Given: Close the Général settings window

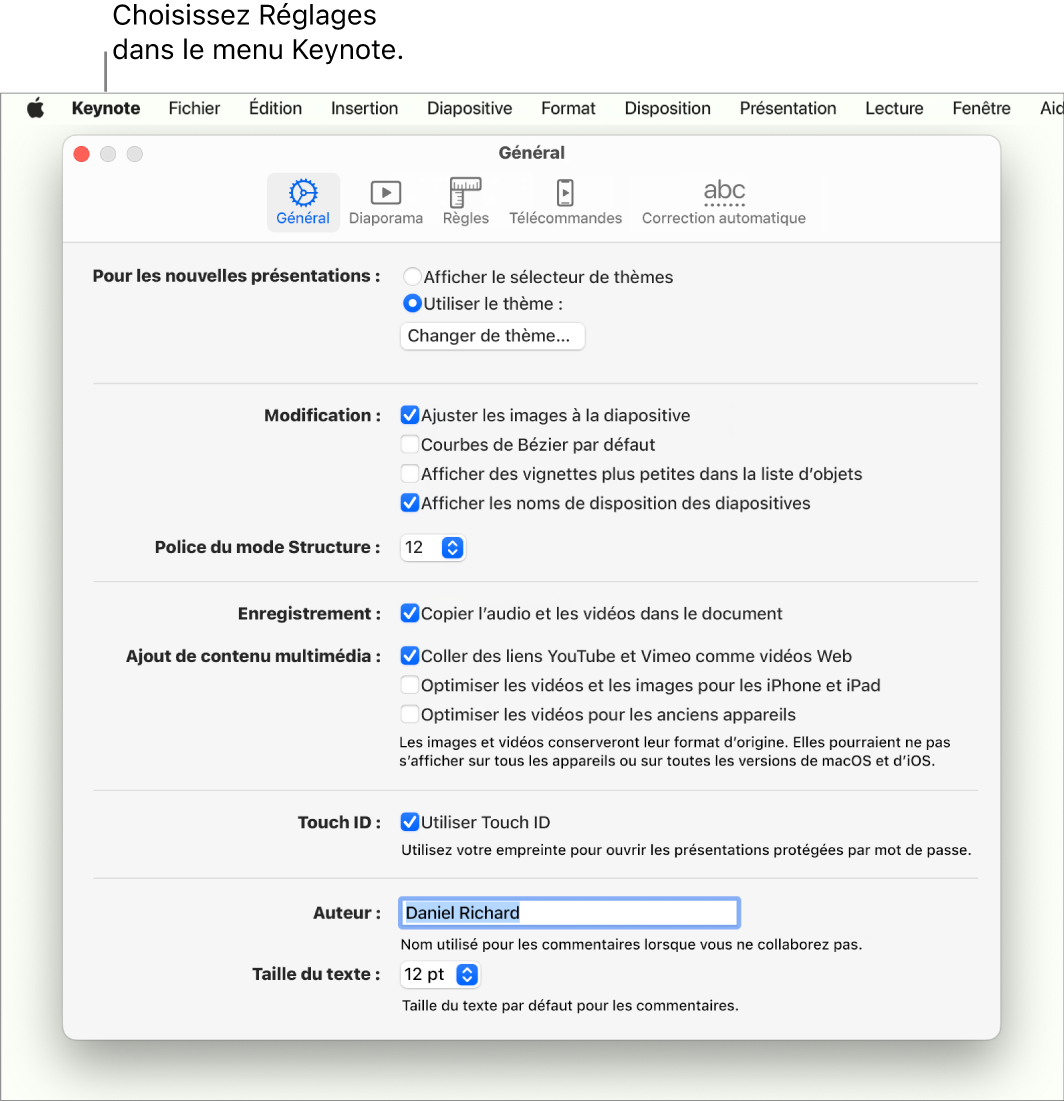Looking at the screenshot, I should click(x=81, y=154).
